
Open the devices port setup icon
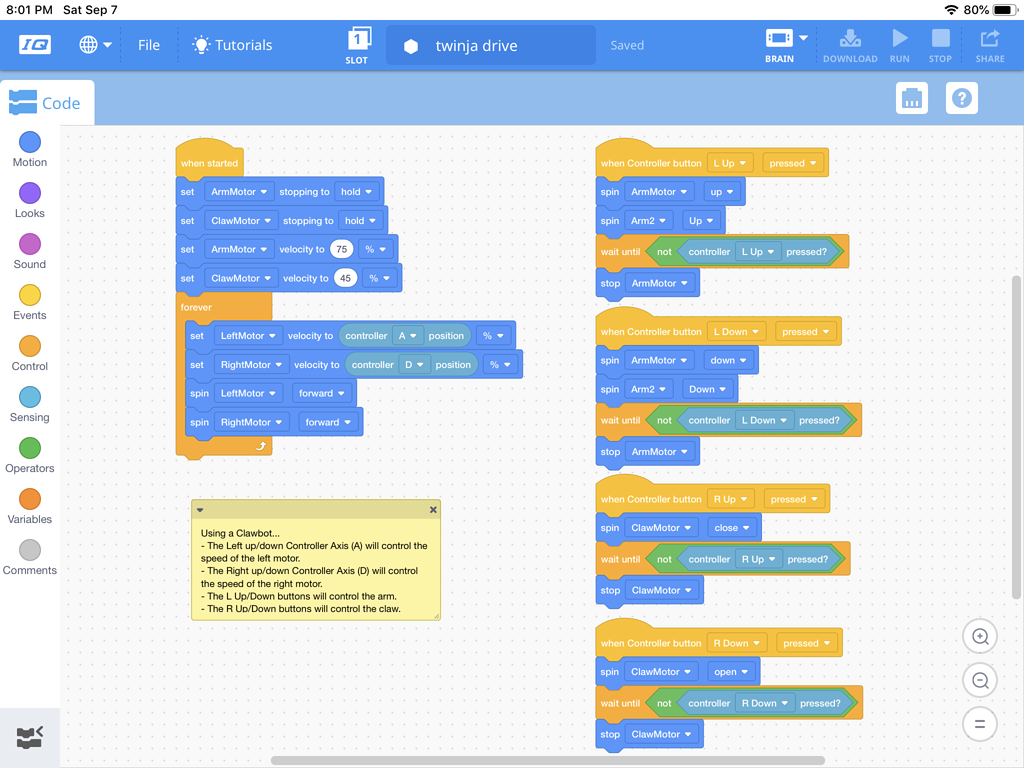(912, 98)
